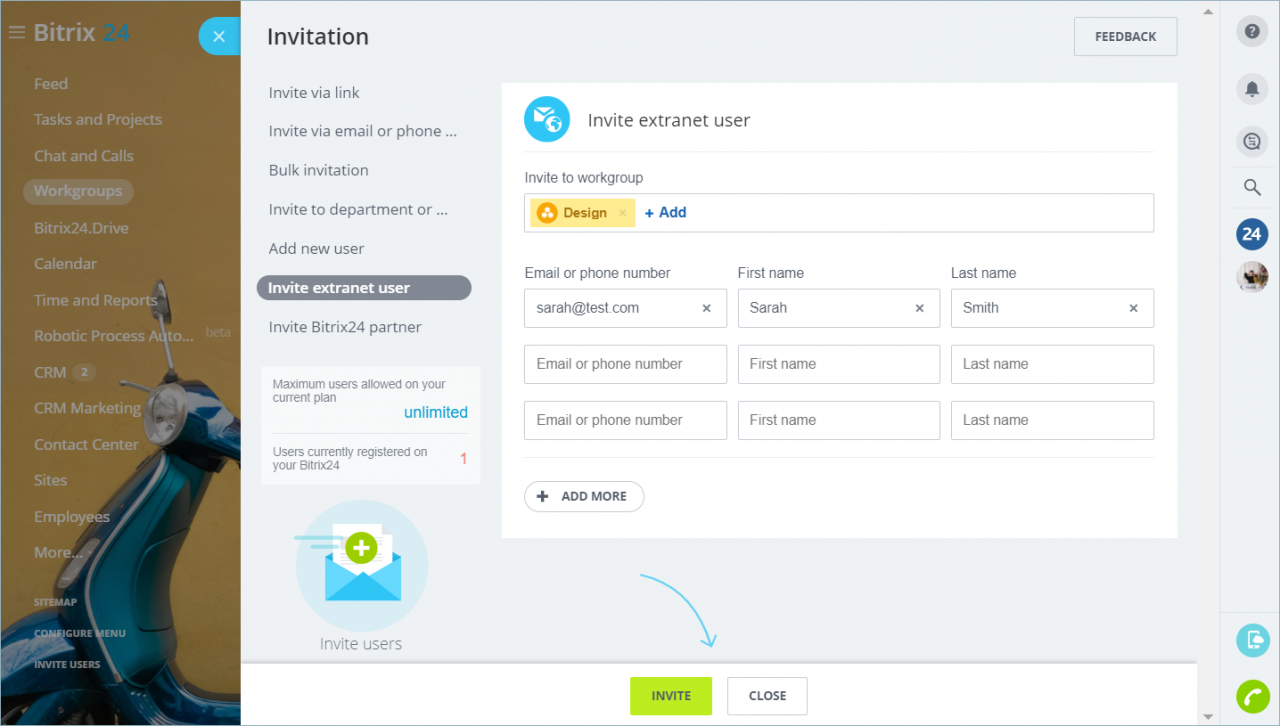The width and height of the screenshot is (1280, 726).
Task: Click the scrollbar up arrow
Action: point(1208,11)
